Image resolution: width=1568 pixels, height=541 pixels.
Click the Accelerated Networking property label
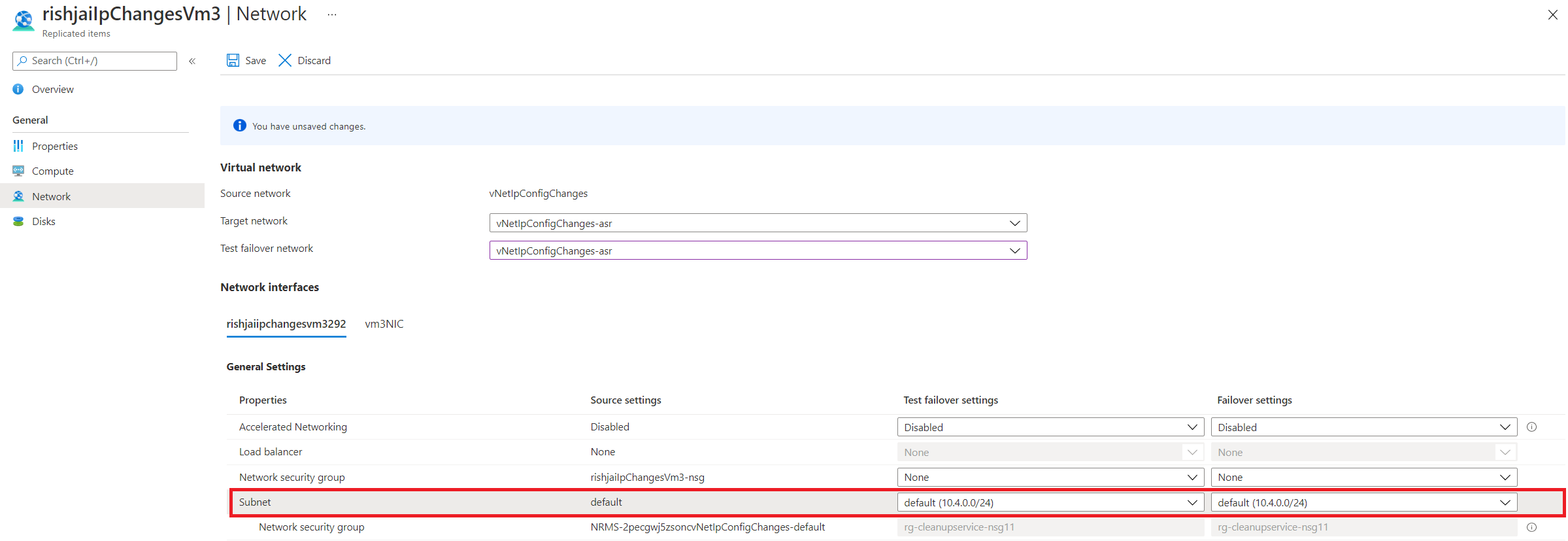pos(293,427)
